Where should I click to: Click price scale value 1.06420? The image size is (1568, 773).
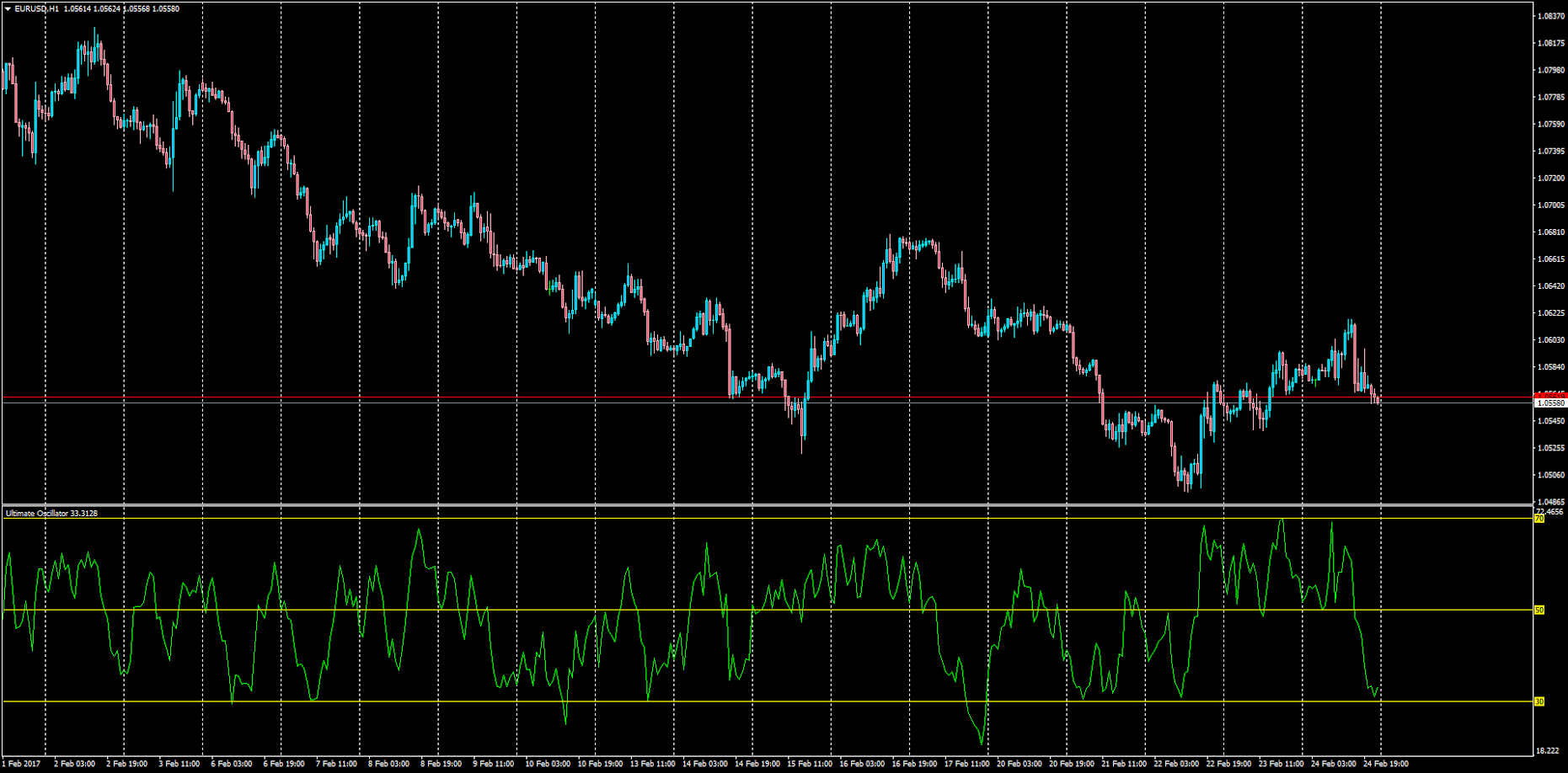[x=1551, y=285]
